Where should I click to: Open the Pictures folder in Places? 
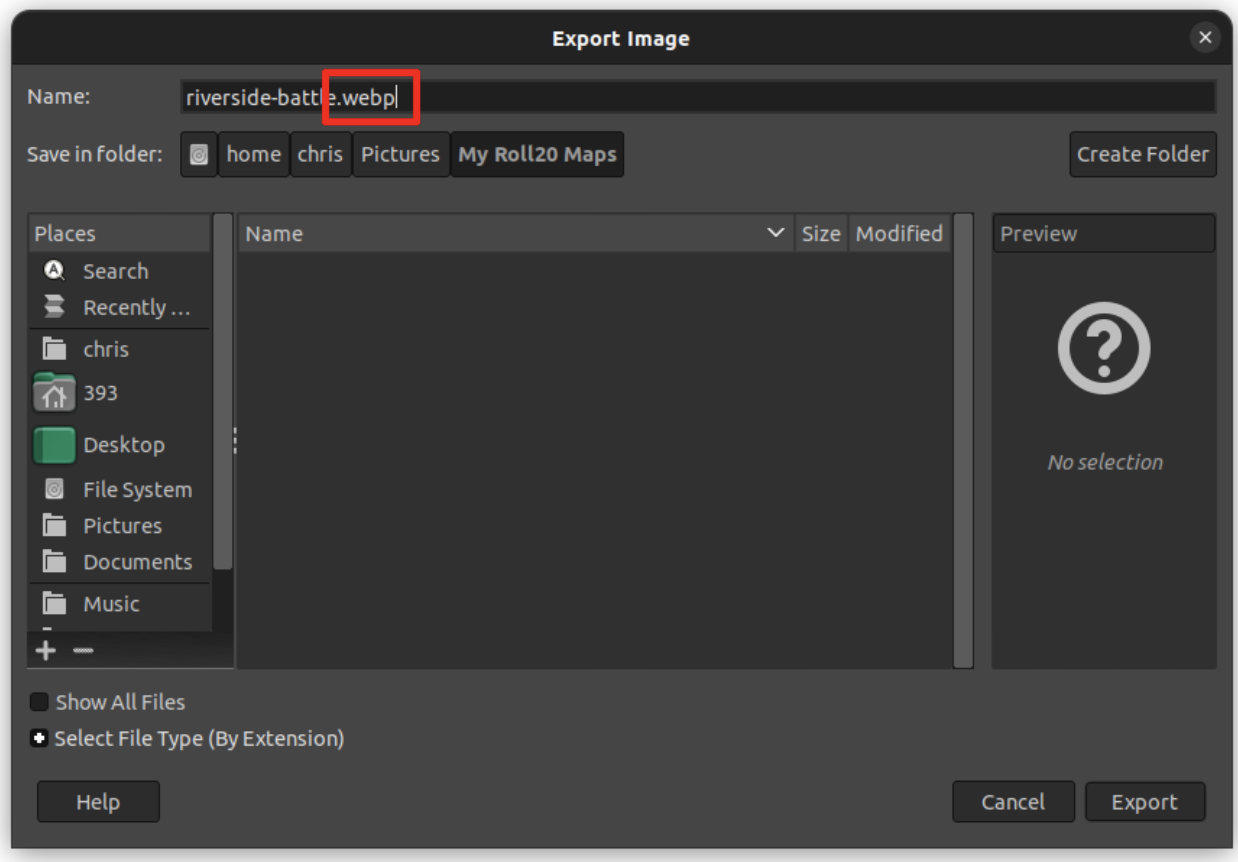120,525
